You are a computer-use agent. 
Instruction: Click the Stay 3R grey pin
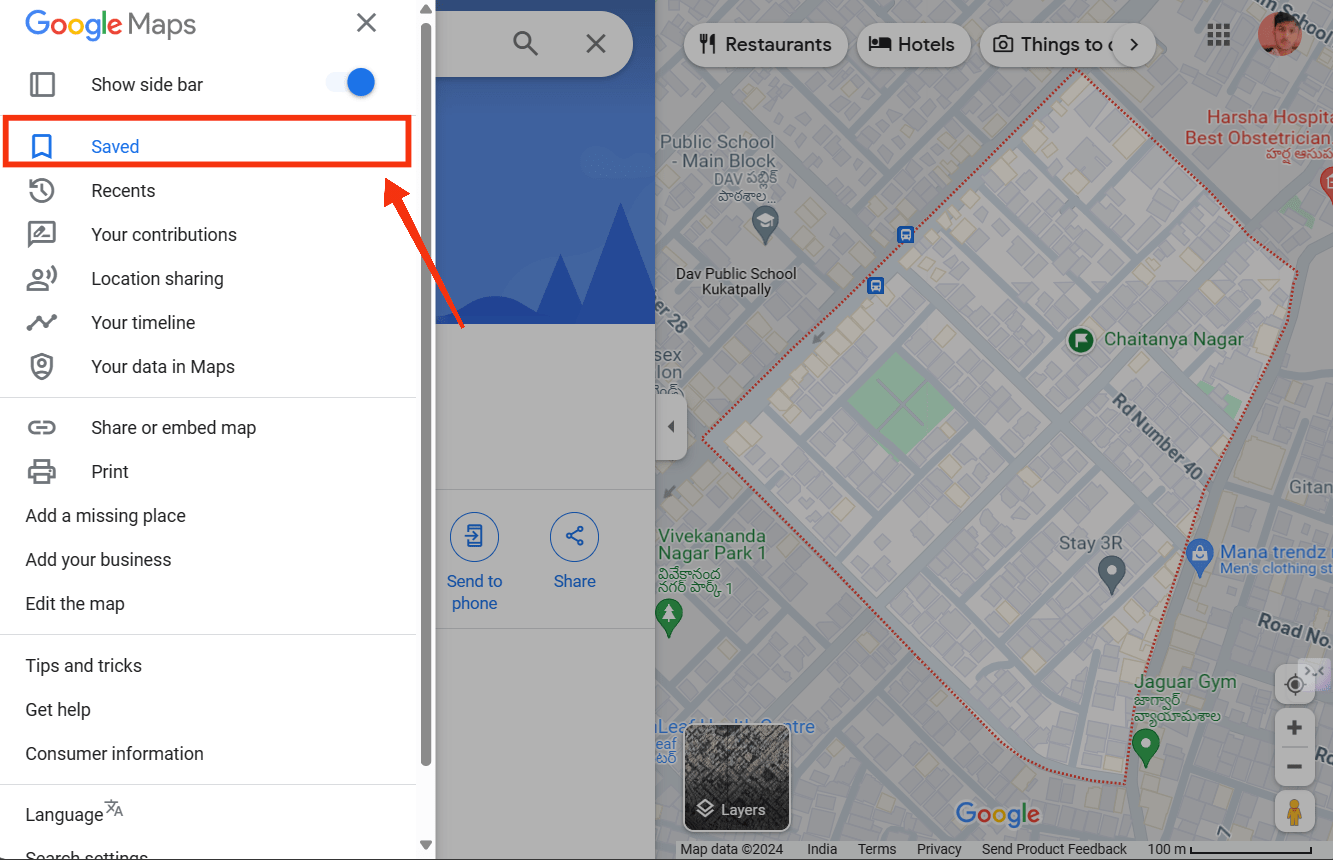click(x=1111, y=574)
